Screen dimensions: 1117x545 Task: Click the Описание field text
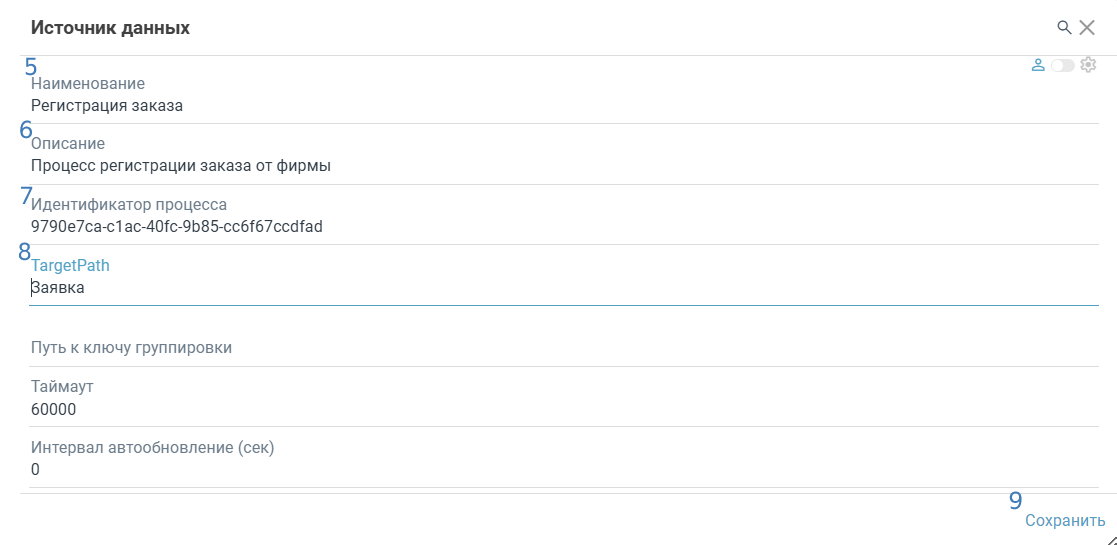(x=181, y=166)
